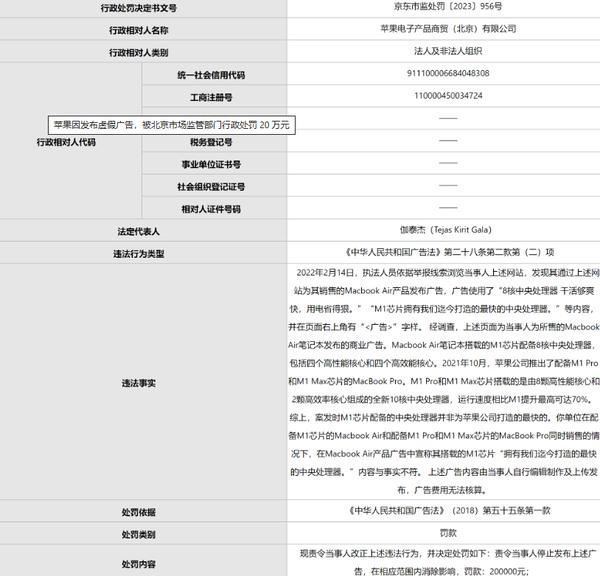Click the registration number 110000450034724
The width and height of the screenshot is (600, 576).
[448, 96]
